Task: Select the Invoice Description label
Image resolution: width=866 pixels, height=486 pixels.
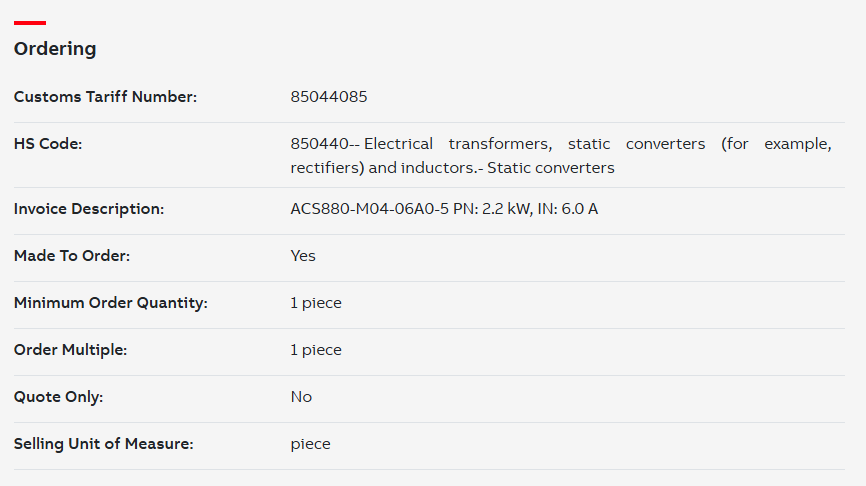Action: [89, 209]
